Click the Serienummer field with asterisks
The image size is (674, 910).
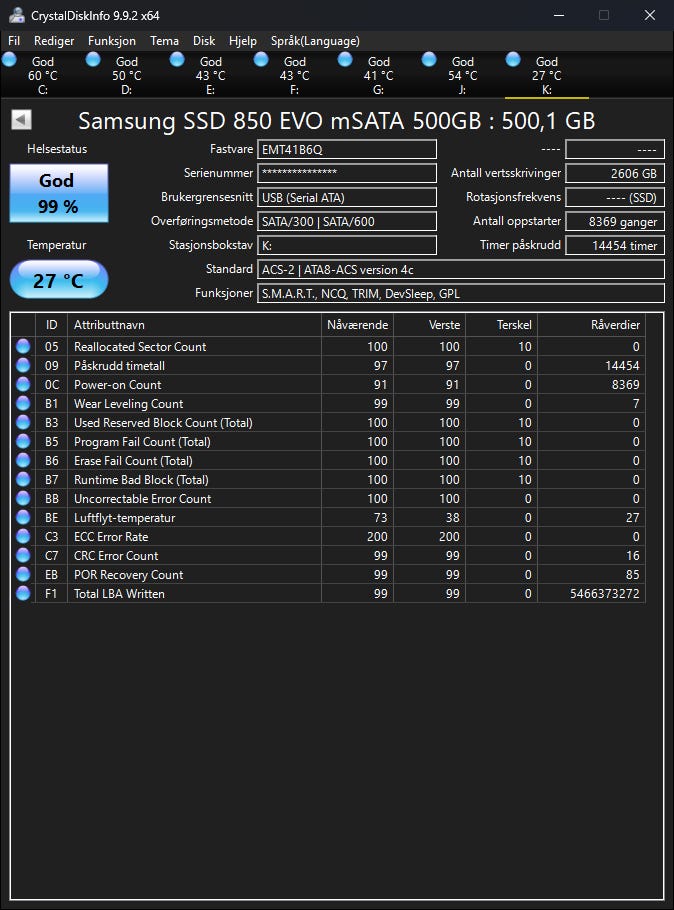[x=347, y=173]
